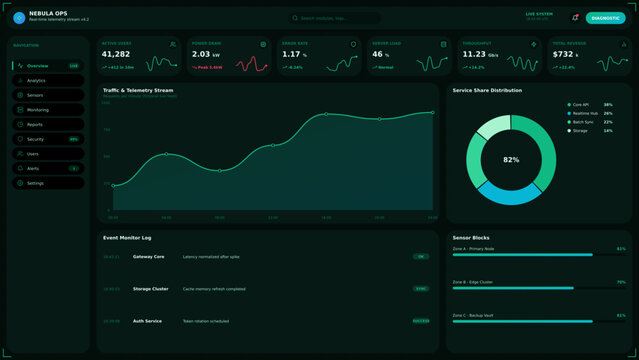This screenshot has width=639, height=360.
Task: Click the Zone C - Backup Vault progress bar
Action: click(539, 321)
